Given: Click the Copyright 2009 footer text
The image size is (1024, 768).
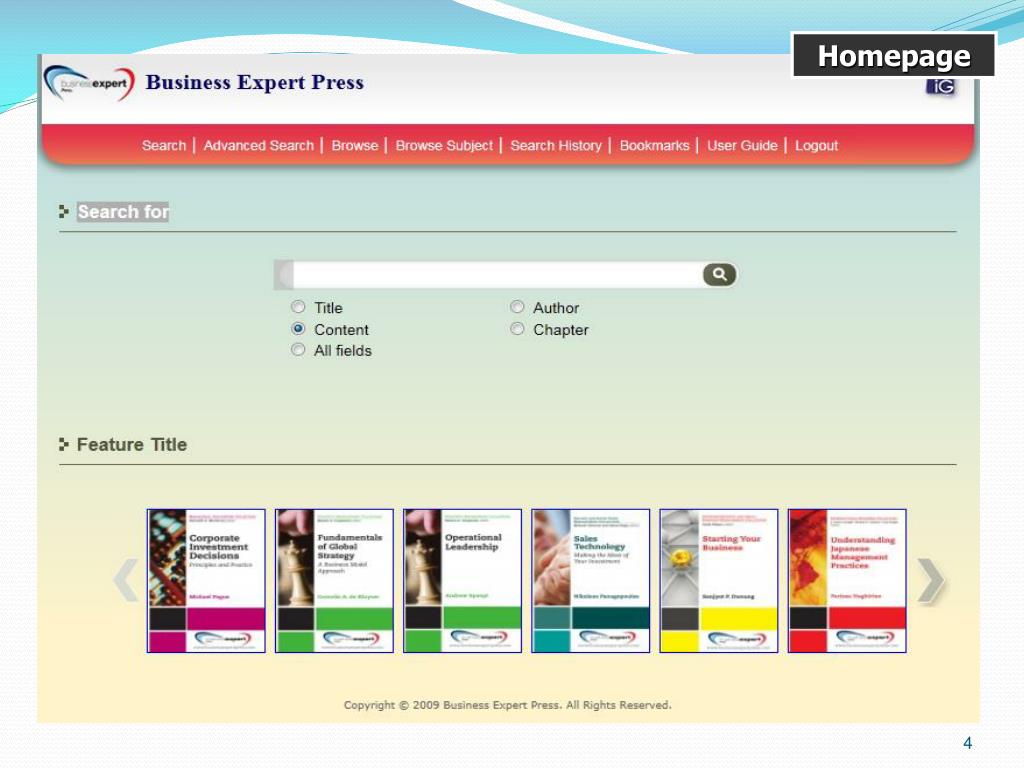Looking at the screenshot, I should click(507, 705).
